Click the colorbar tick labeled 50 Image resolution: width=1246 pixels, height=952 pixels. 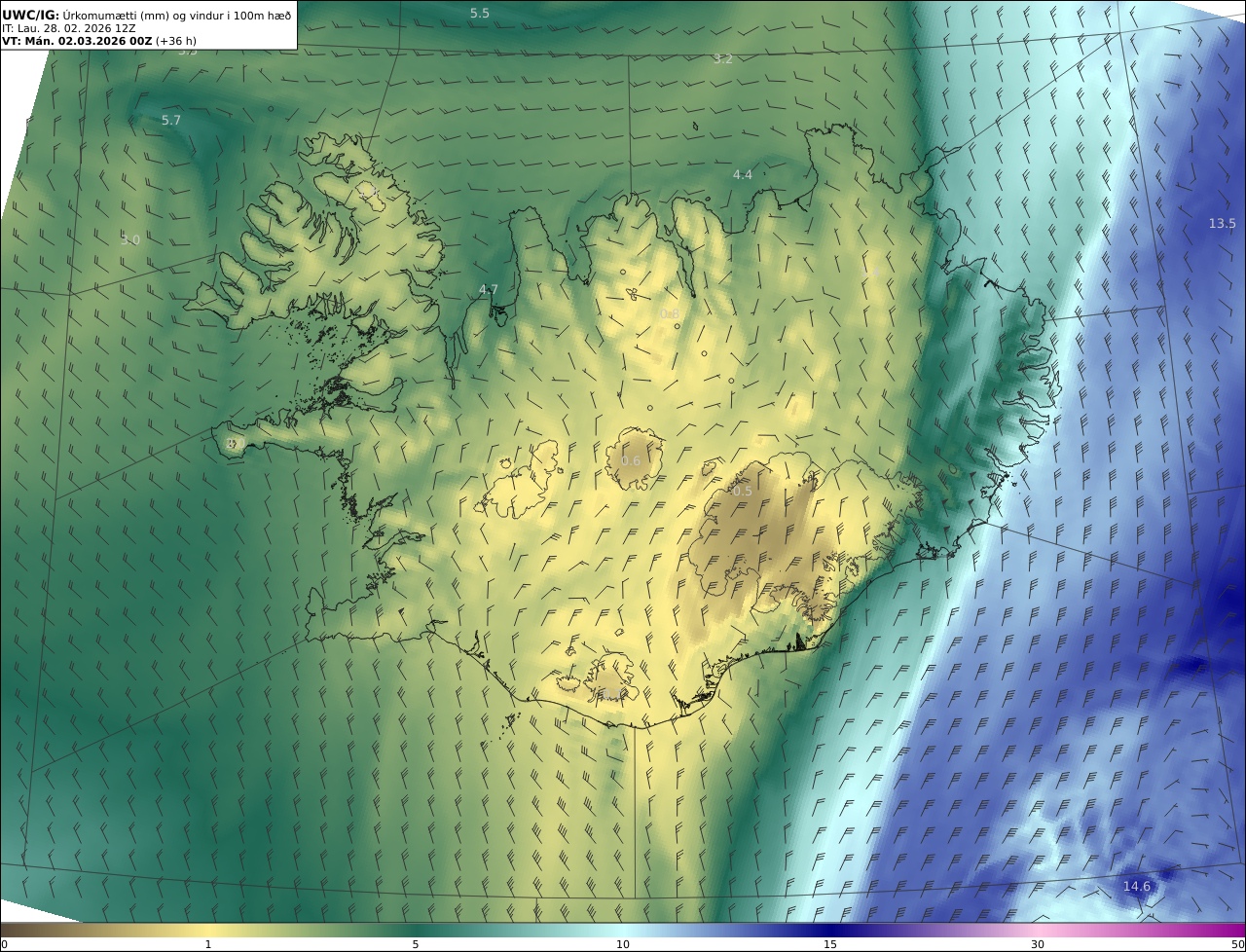point(1237,944)
